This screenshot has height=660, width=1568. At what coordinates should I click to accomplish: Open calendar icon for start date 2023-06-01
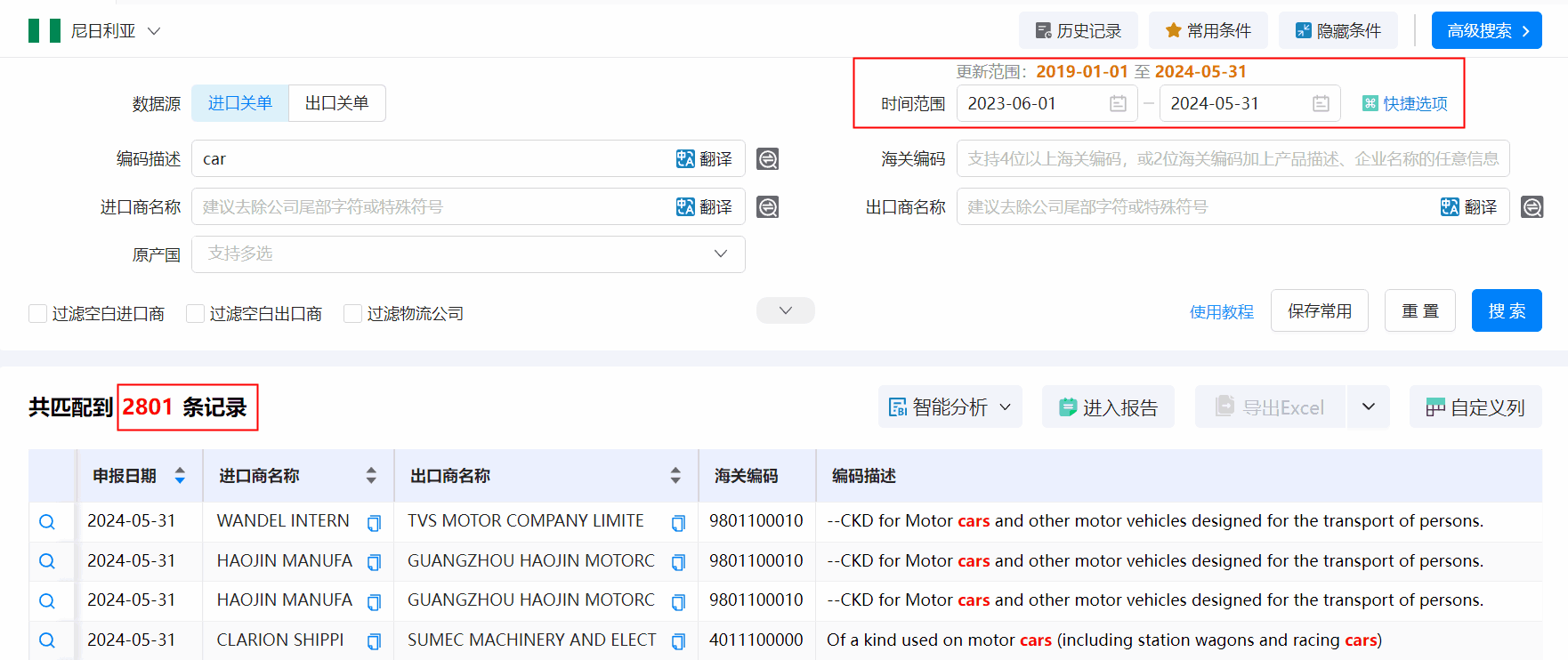pos(1118,104)
